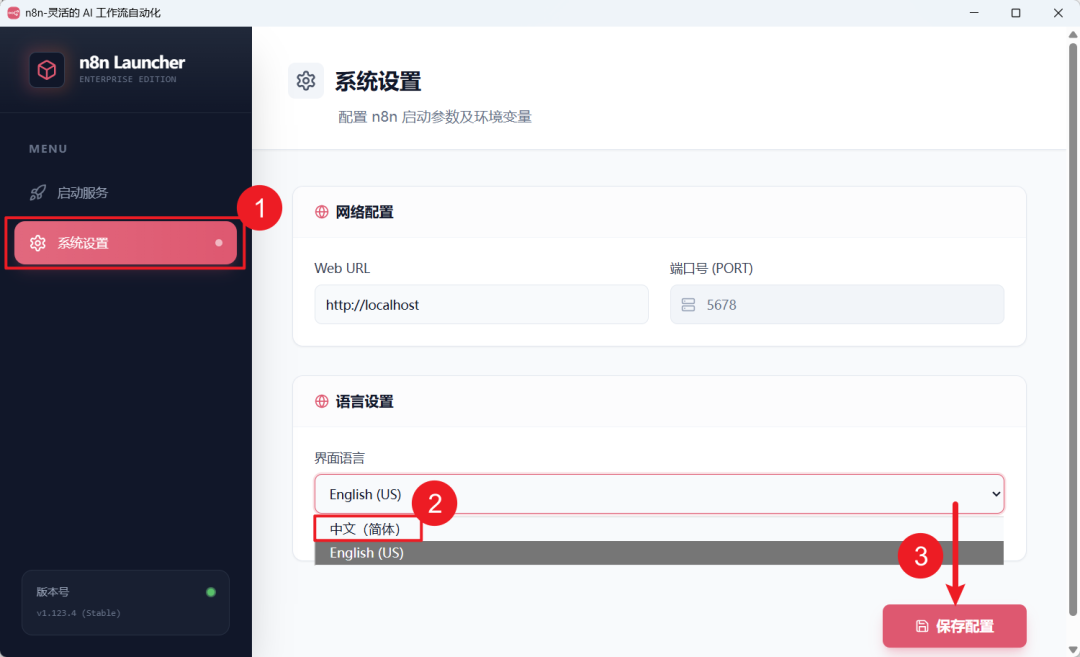Click the n8n Launcher cube logo

point(47,70)
